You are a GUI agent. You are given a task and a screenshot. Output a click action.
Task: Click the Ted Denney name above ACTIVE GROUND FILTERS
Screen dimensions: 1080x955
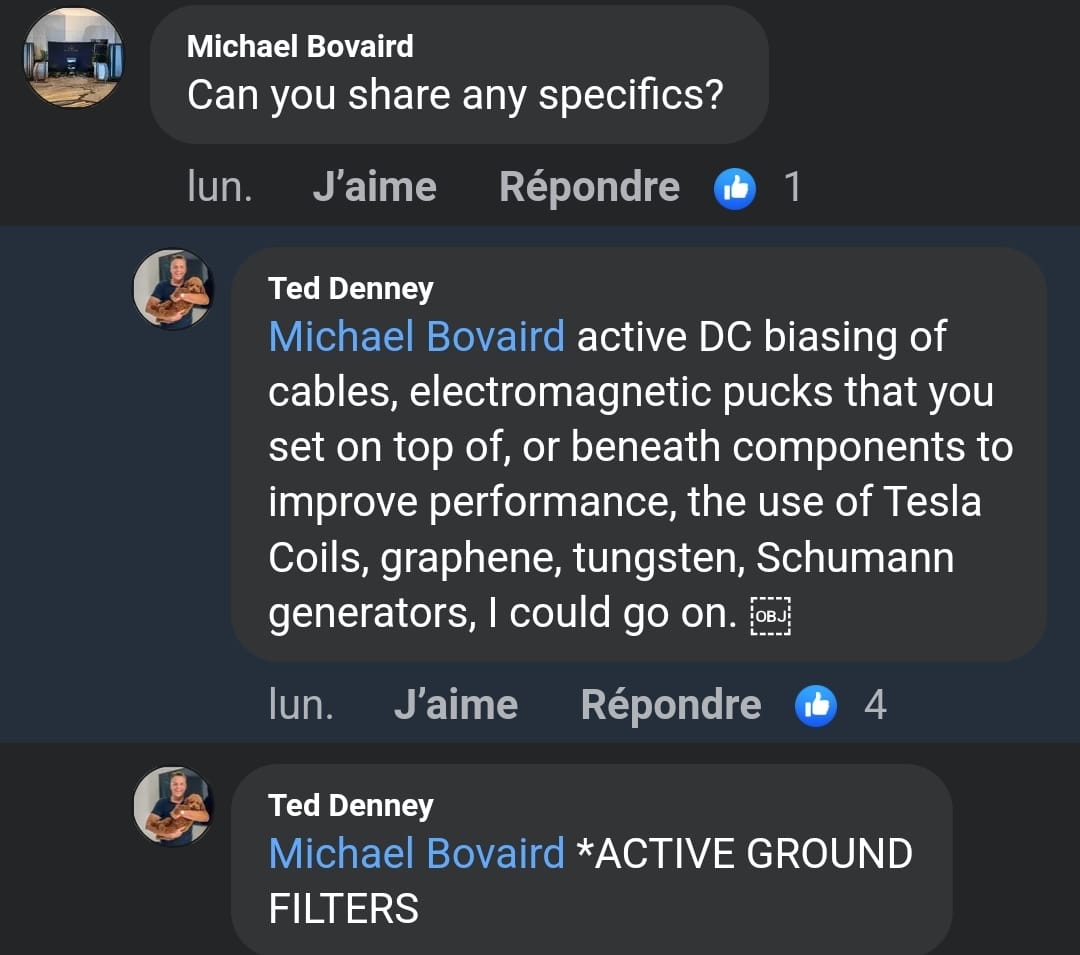point(351,806)
